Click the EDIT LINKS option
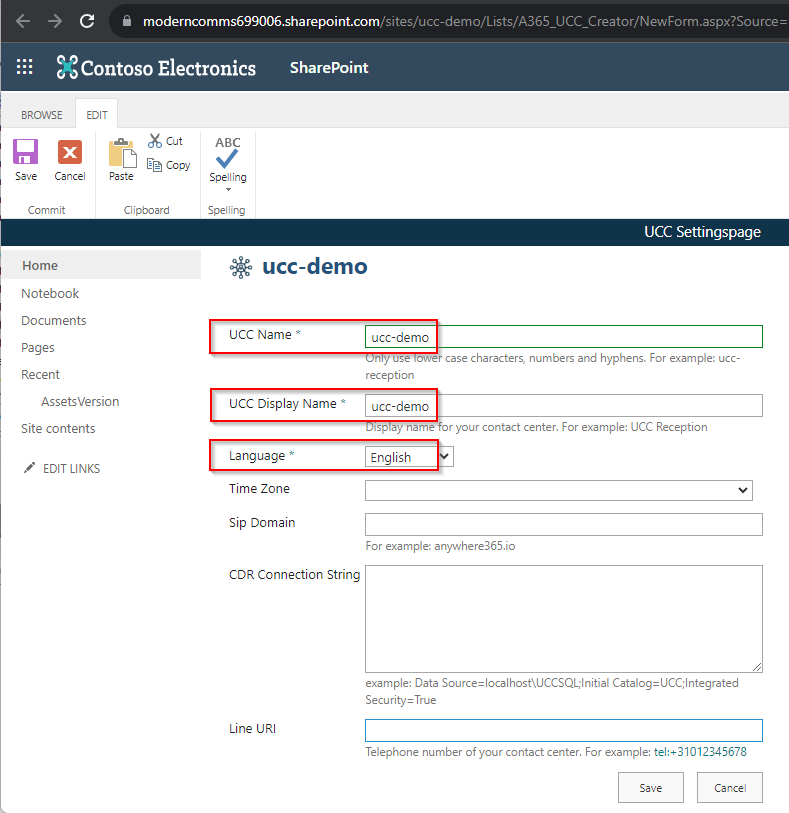The image size is (789, 813). point(70,469)
